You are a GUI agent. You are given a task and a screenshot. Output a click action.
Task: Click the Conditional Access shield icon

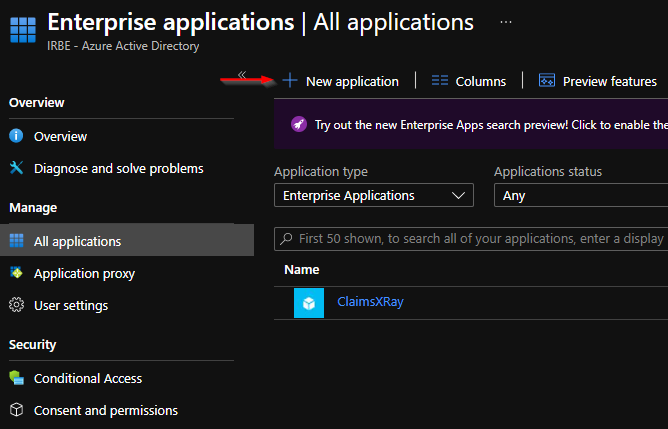pyautogui.click(x=16, y=378)
